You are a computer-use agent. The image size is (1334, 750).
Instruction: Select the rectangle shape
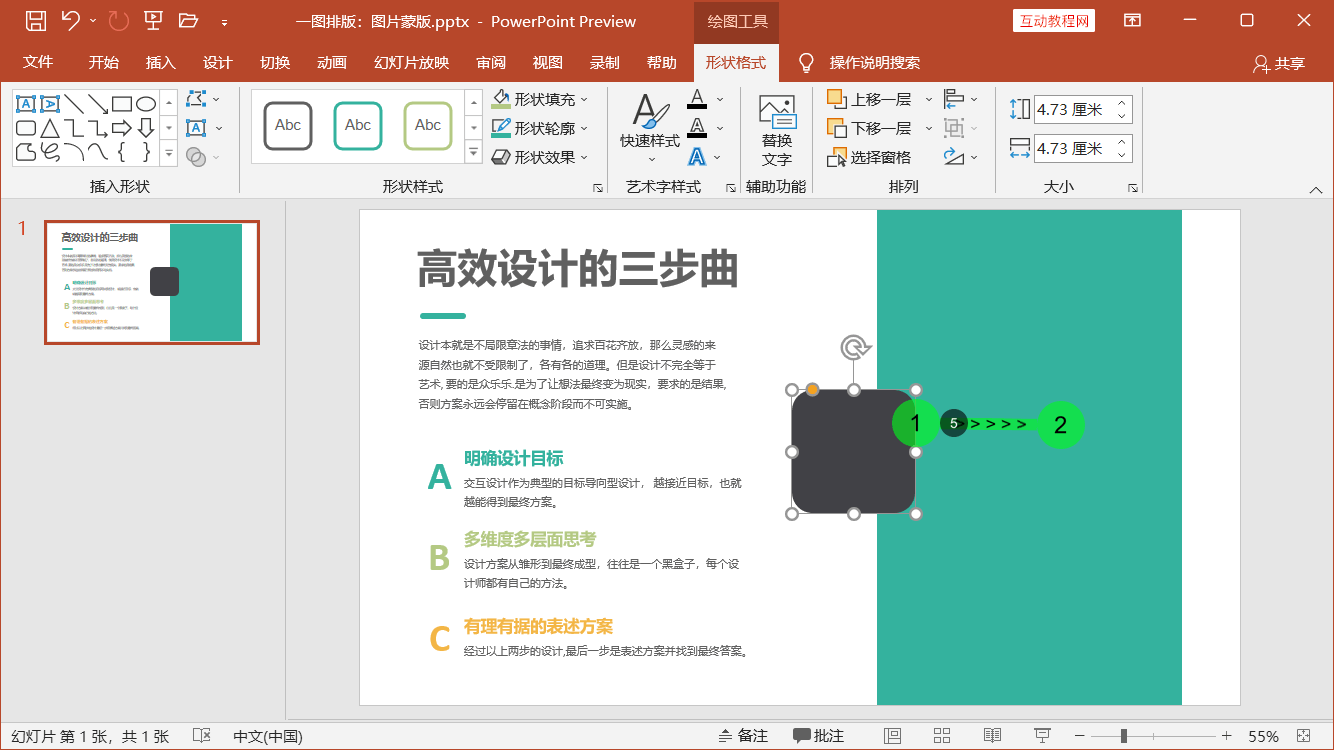(122, 103)
